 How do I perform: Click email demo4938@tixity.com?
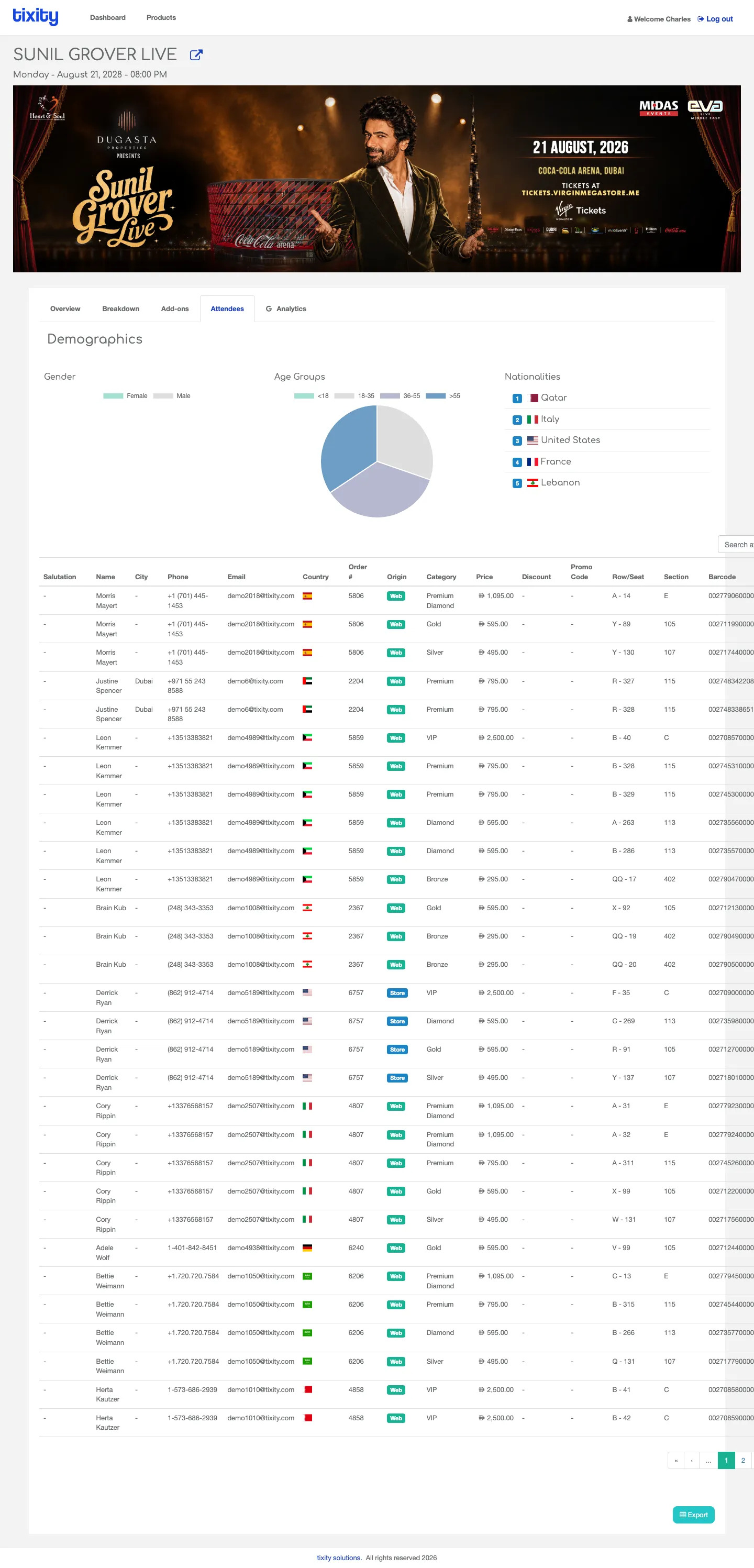click(260, 1248)
